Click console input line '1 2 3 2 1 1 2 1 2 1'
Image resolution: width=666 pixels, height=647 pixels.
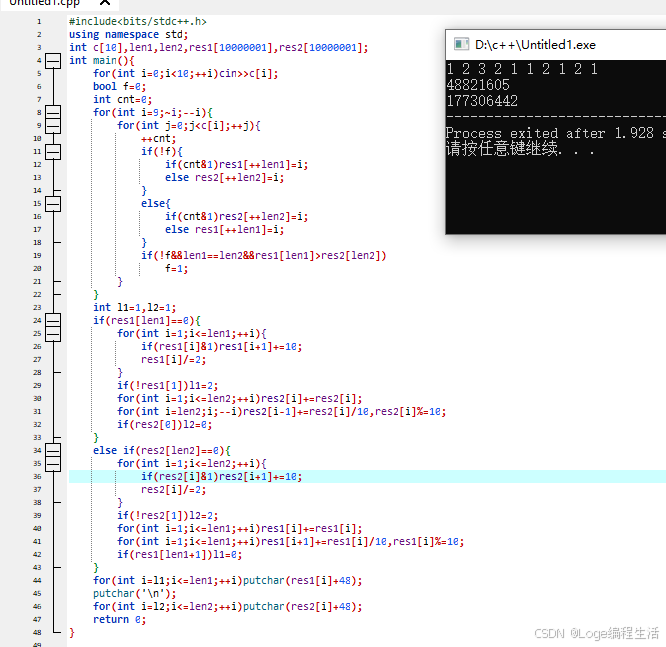point(522,69)
